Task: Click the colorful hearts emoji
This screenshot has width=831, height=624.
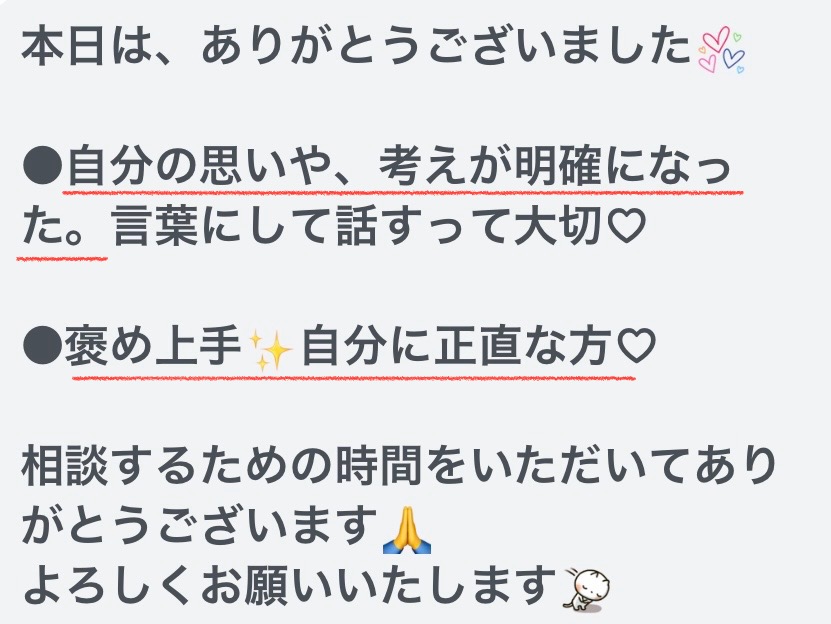Action: click(x=721, y=49)
